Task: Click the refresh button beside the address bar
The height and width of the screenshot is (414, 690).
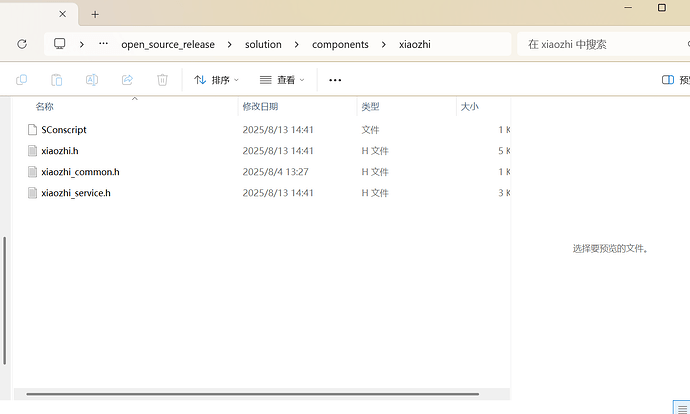Action: coord(22,44)
